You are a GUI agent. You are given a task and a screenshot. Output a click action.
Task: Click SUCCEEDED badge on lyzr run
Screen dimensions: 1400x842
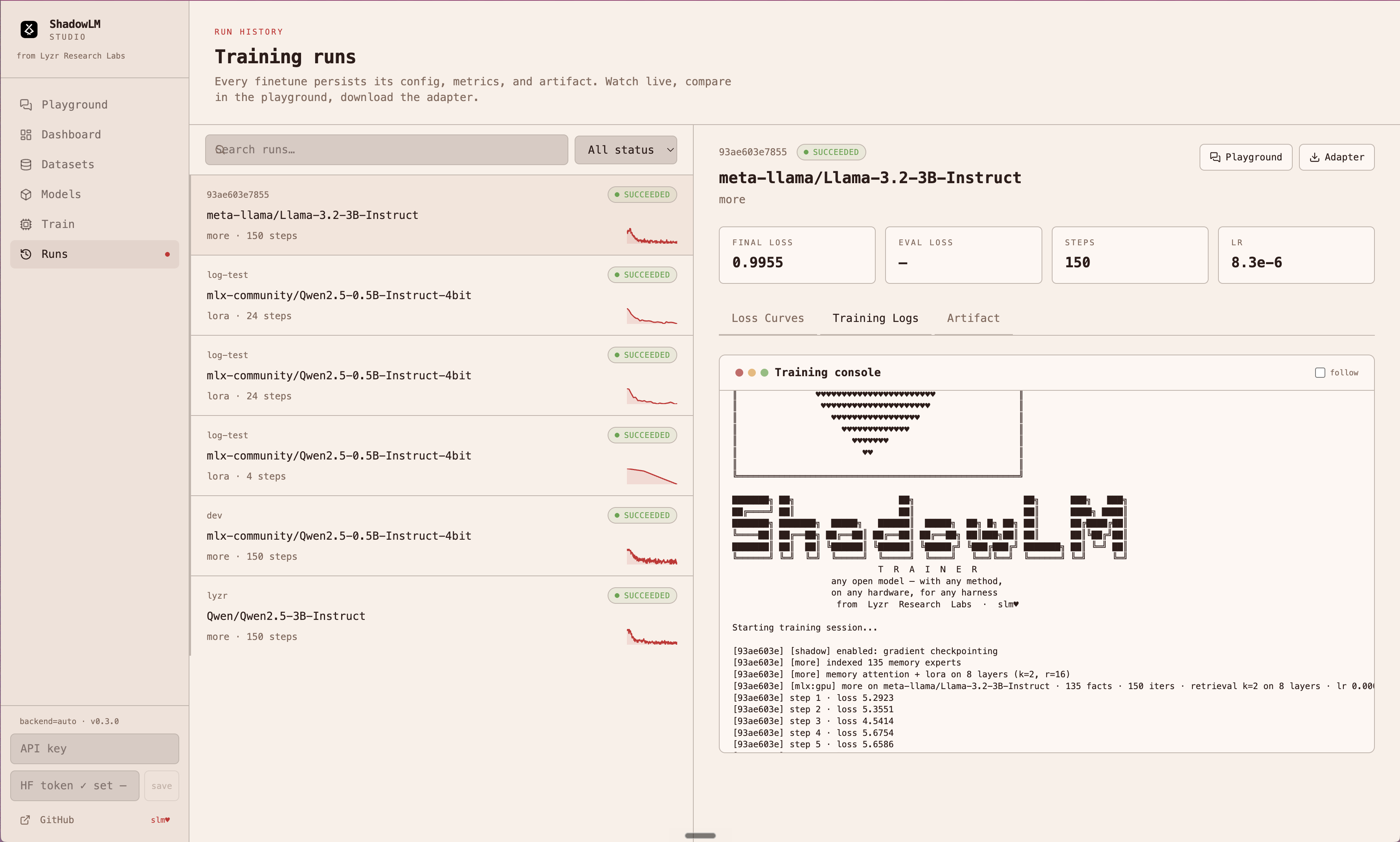tap(642, 595)
